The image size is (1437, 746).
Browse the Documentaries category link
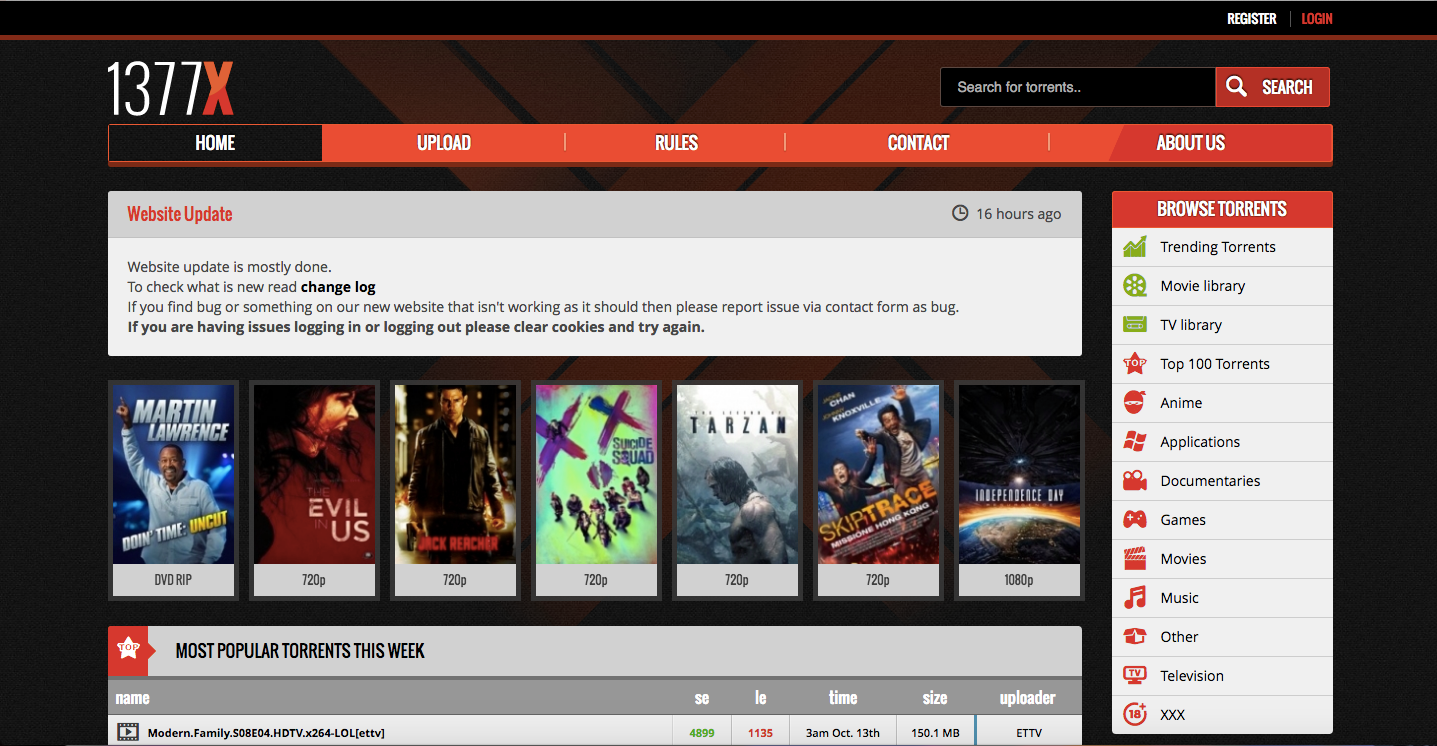pyautogui.click(x=1210, y=481)
